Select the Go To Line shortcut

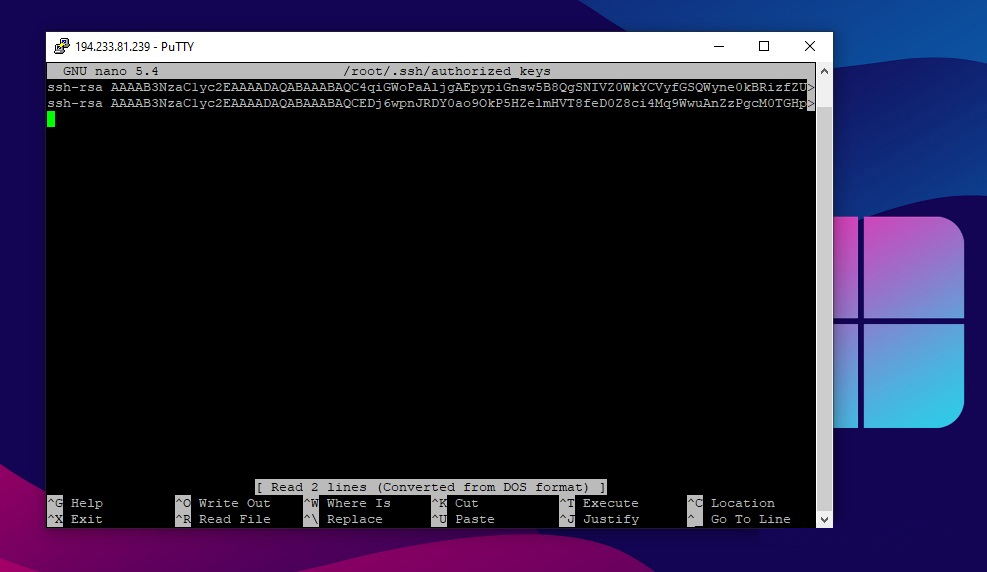[750, 519]
